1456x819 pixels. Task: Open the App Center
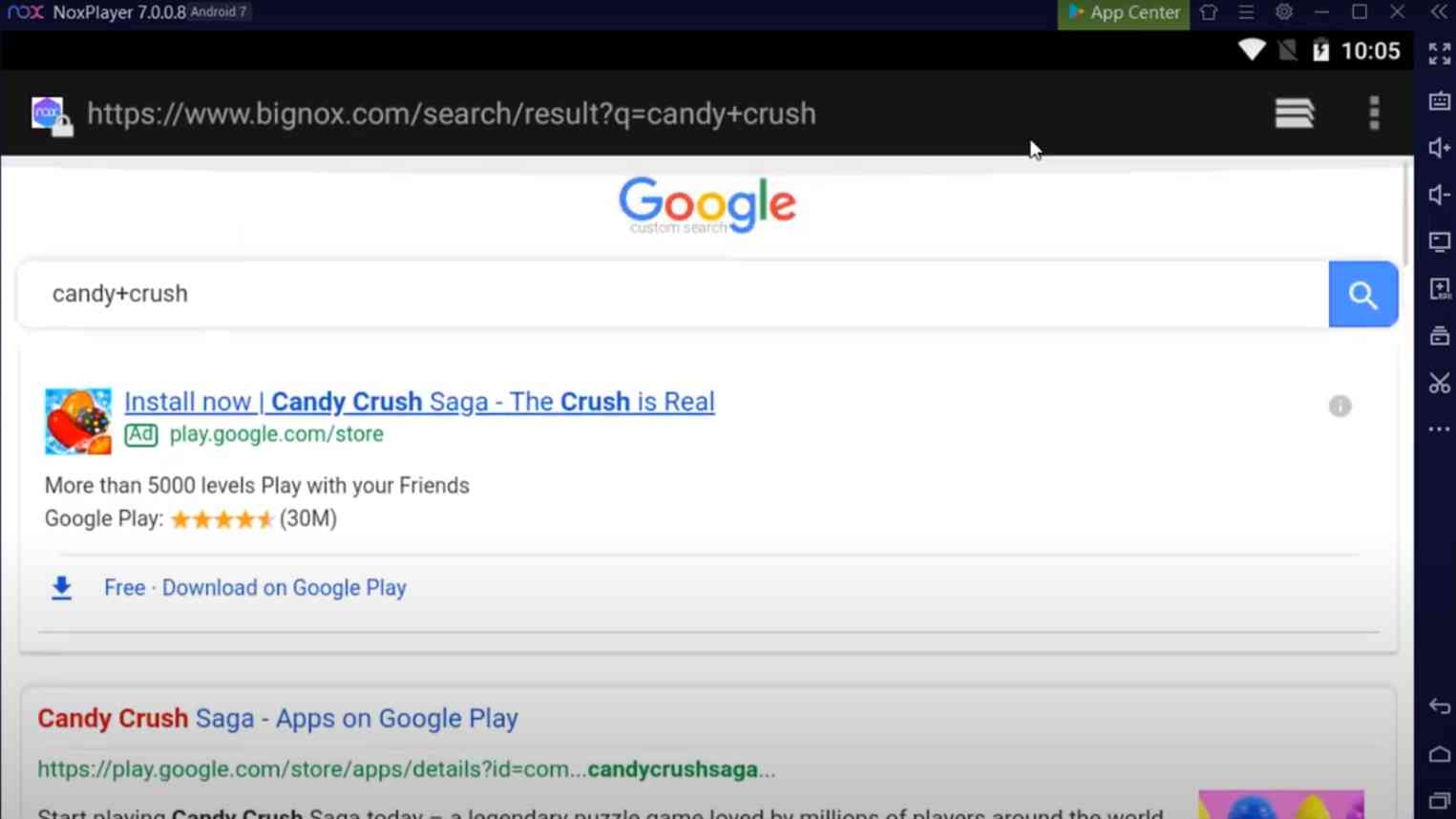1124,13
